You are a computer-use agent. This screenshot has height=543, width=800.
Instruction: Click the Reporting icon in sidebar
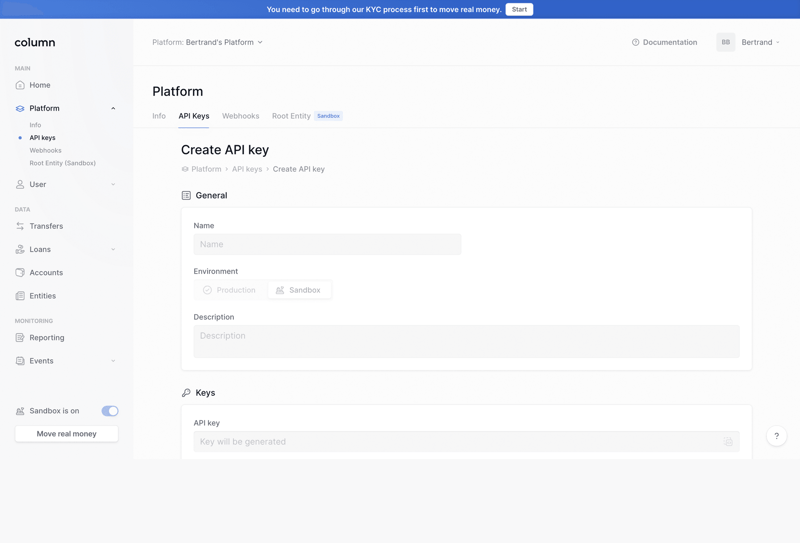20,338
